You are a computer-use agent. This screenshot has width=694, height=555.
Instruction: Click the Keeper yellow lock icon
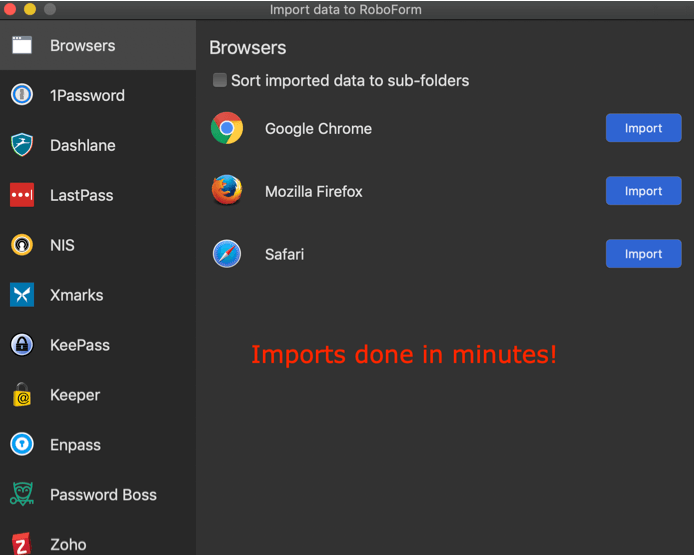tap(21, 395)
